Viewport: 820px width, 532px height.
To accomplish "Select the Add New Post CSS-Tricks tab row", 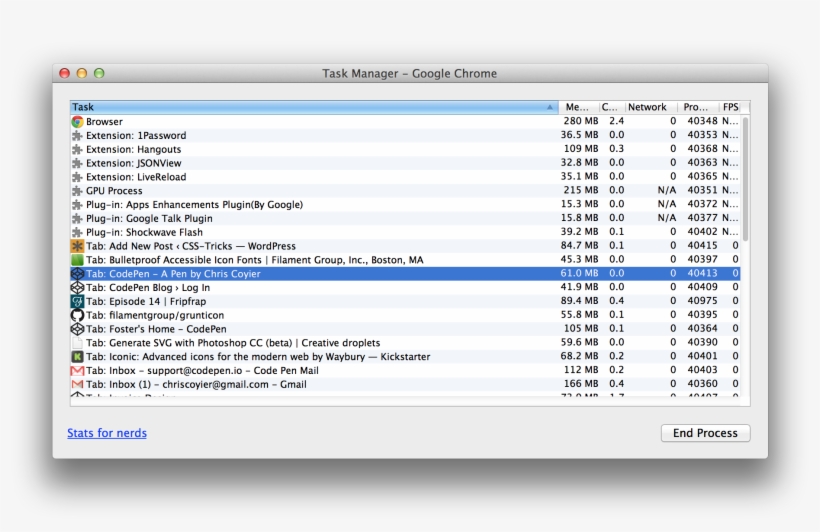I will 405,246.
